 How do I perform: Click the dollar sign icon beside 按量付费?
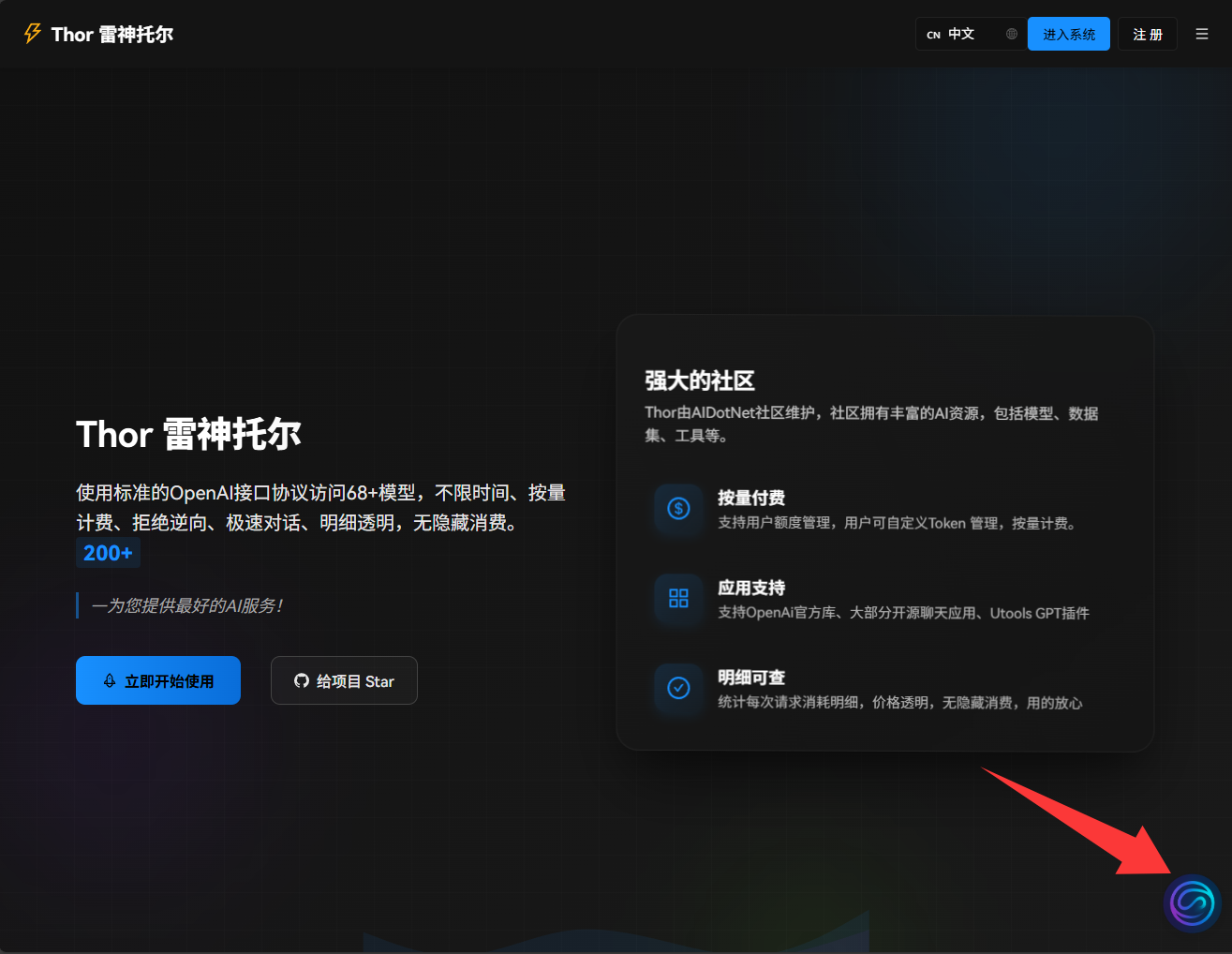678,508
